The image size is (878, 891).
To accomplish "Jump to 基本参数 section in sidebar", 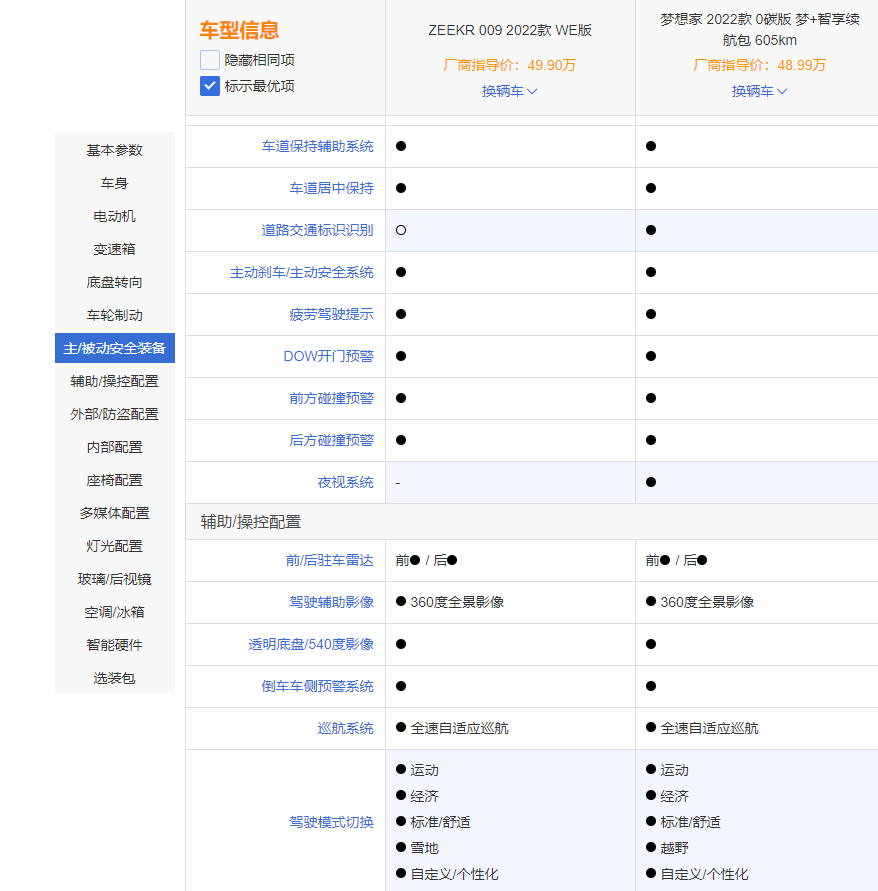I will click(115, 150).
